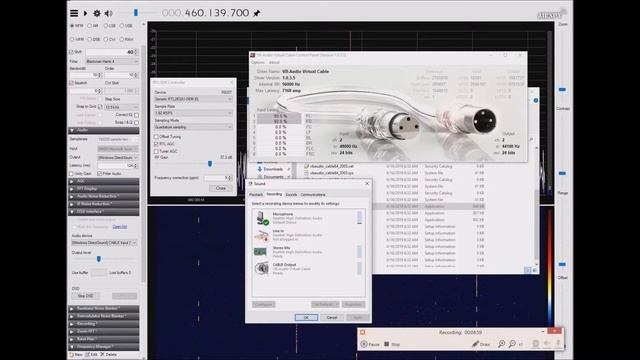Screen dimensions: 640x360
Task: Adjust the RF Gain slider
Action: tap(210, 164)
